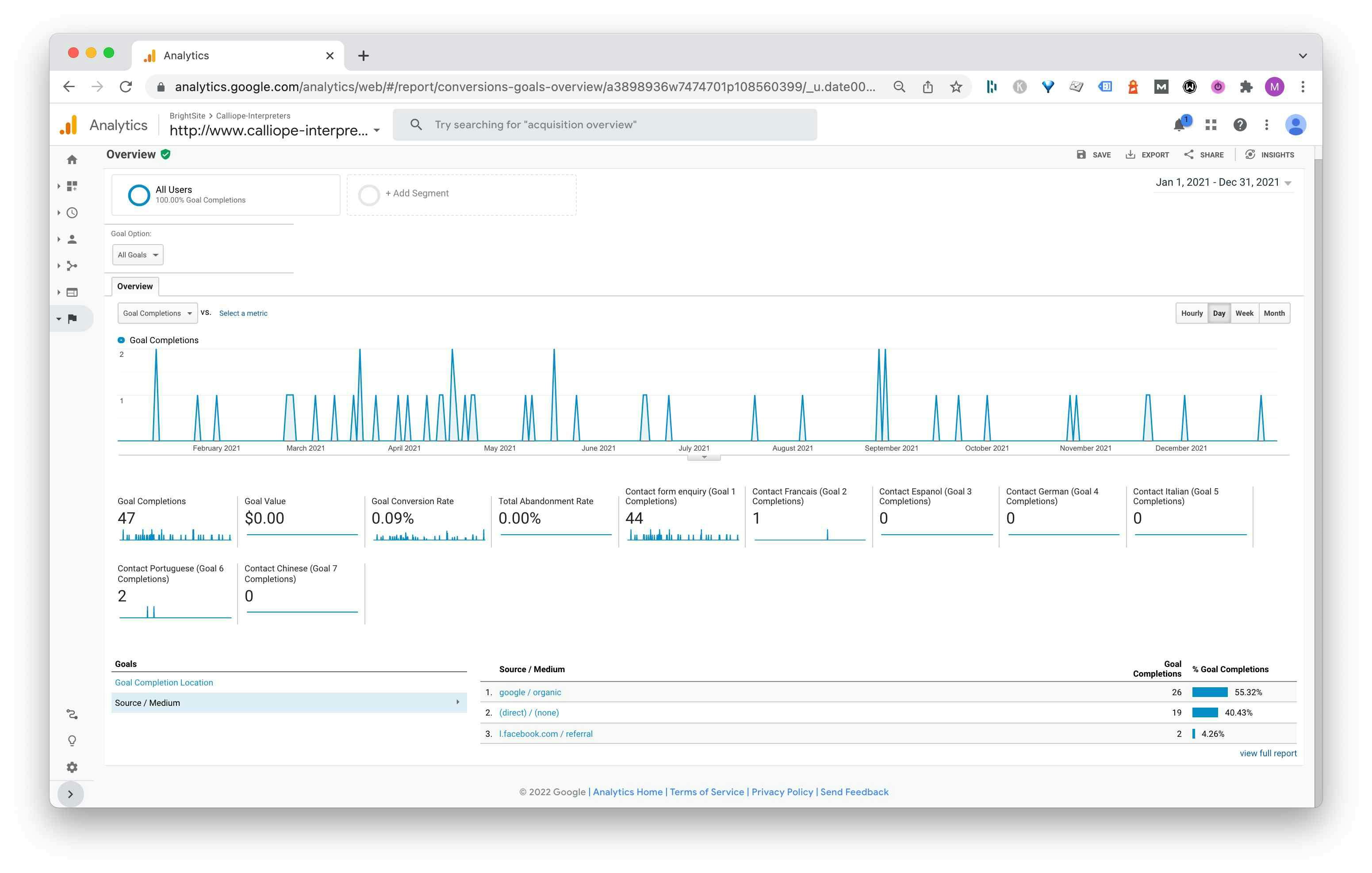Open the notifications bell icon
The height and width of the screenshot is (873, 1372).
coord(1180,125)
